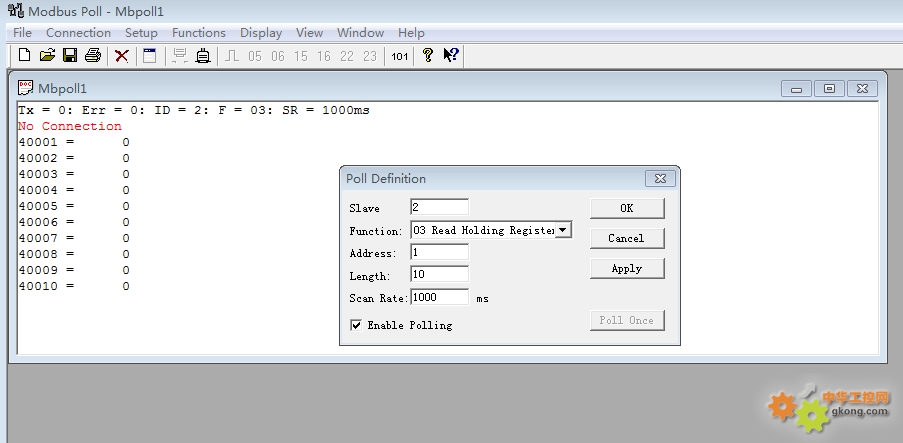Open the File menu

pos(22,33)
